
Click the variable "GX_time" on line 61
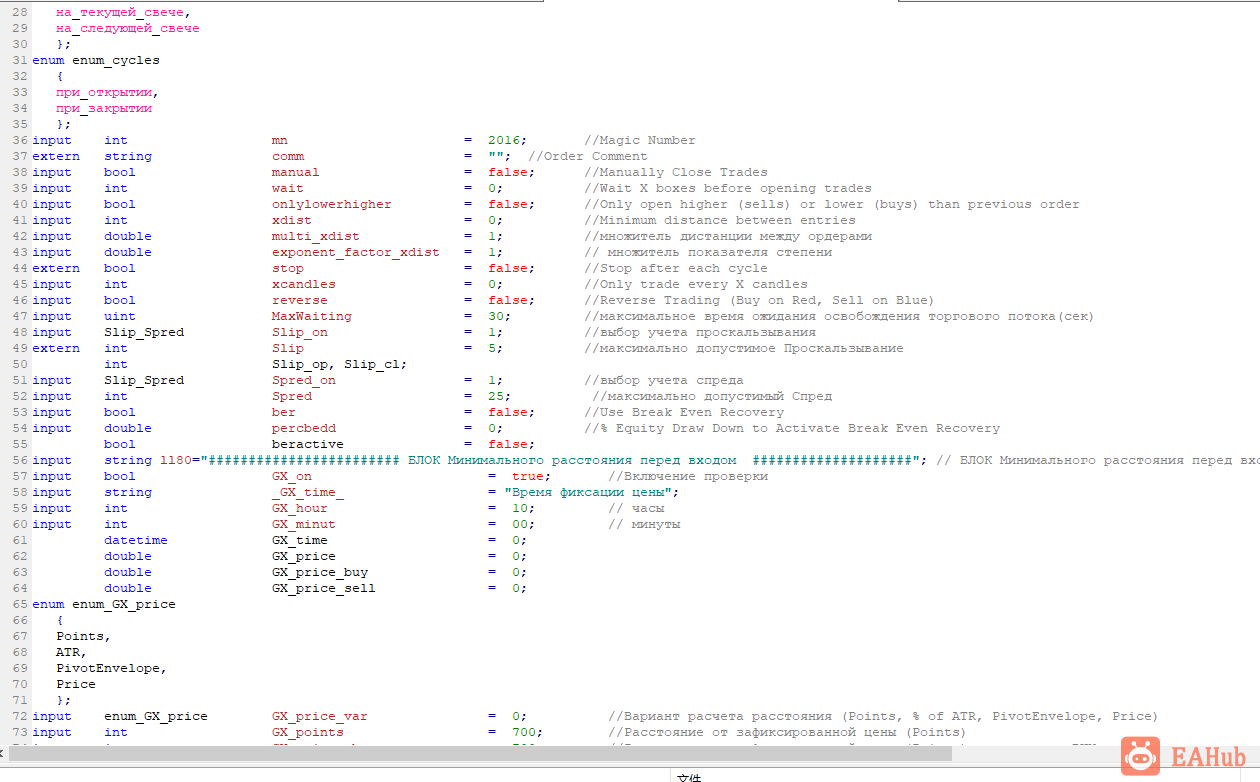point(300,540)
